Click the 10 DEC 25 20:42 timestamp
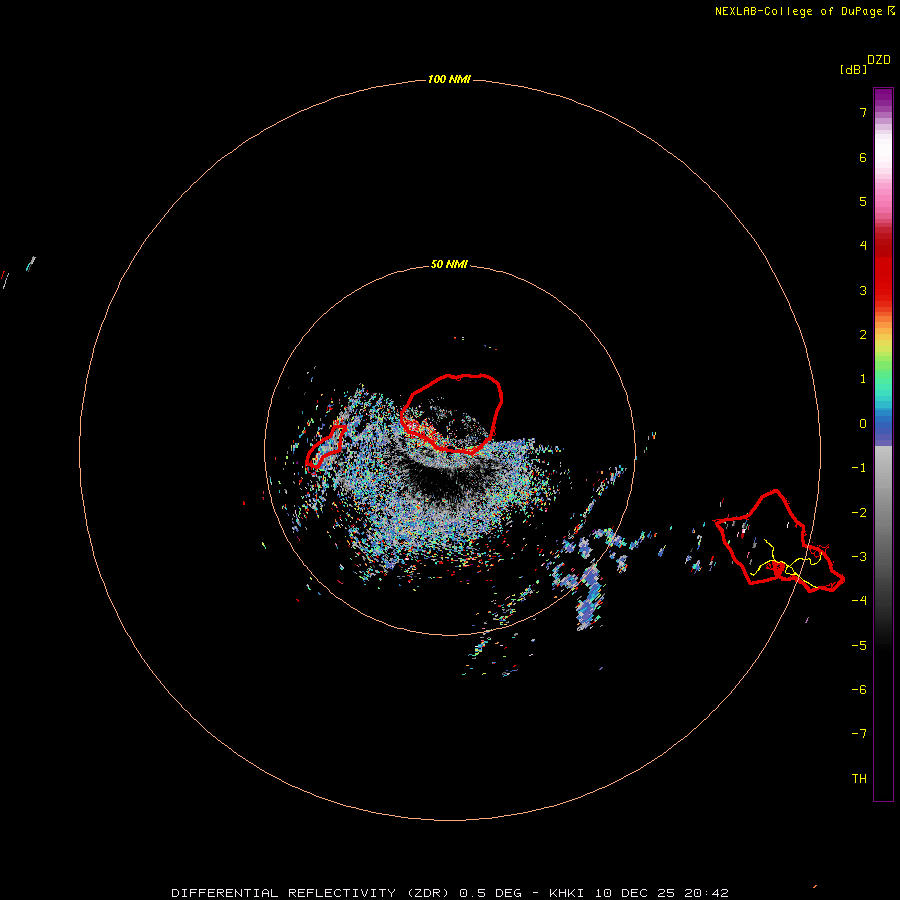This screenshot has width=900, height=900. (661, 893)
